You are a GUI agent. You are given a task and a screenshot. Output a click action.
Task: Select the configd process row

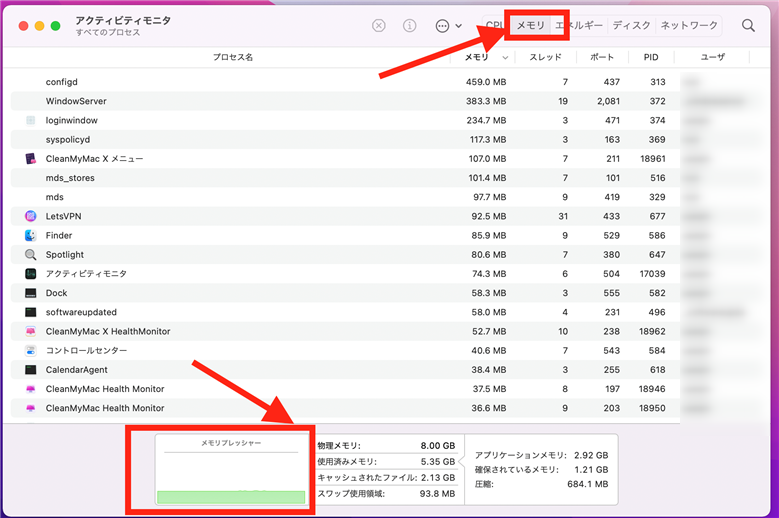[x=345, y=82]
